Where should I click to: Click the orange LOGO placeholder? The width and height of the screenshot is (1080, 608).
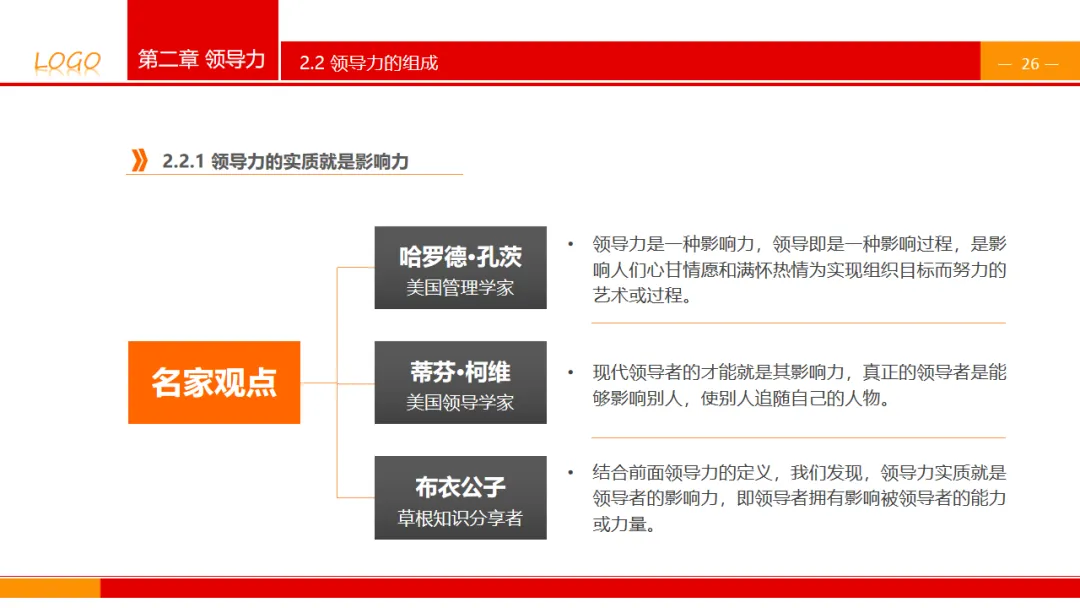(x=68, y=63)
